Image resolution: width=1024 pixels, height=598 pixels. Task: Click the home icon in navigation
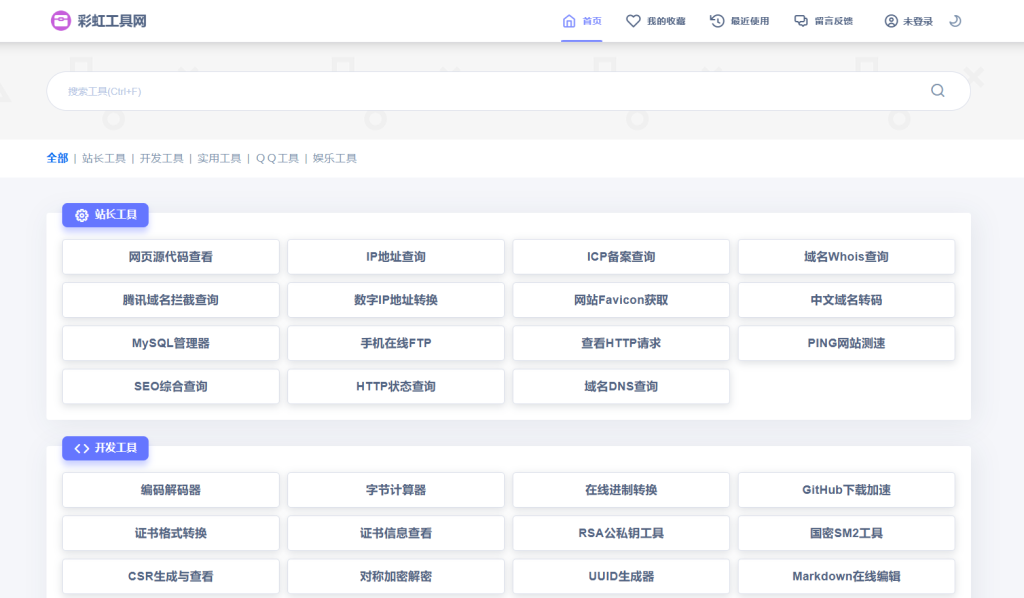coord(569,21)
